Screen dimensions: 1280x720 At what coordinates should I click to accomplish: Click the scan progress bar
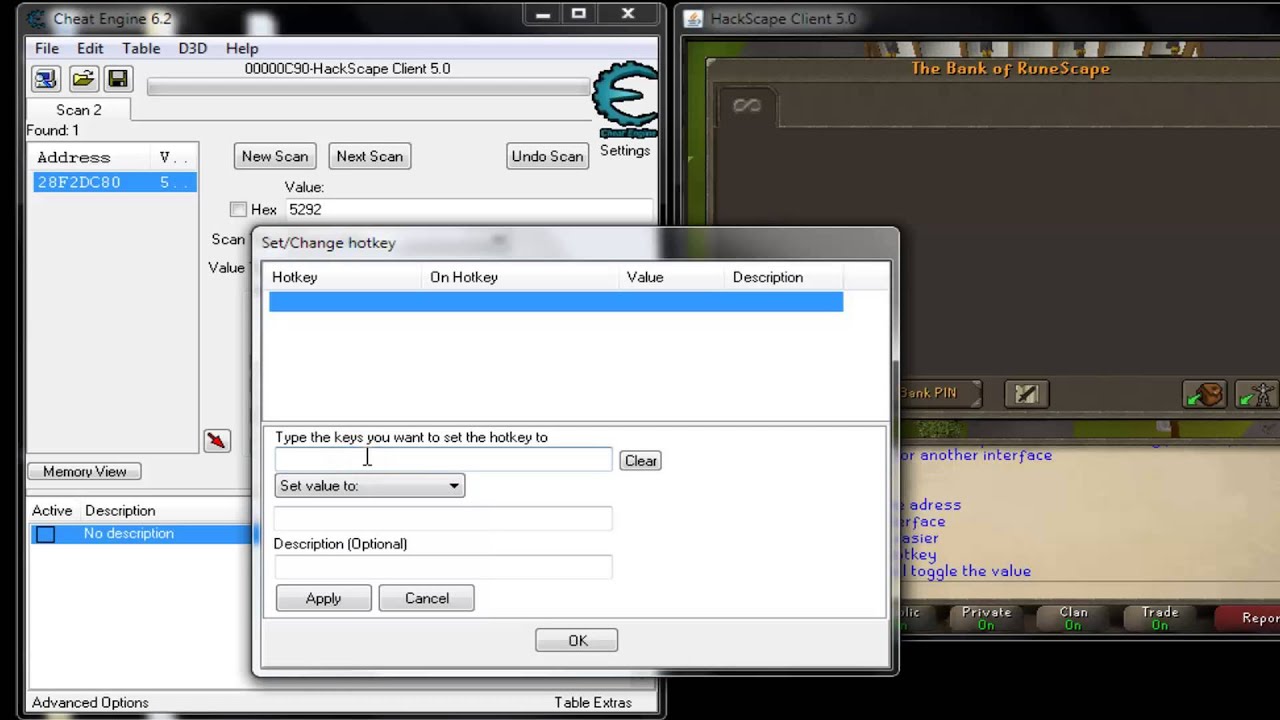coord(368,88)
